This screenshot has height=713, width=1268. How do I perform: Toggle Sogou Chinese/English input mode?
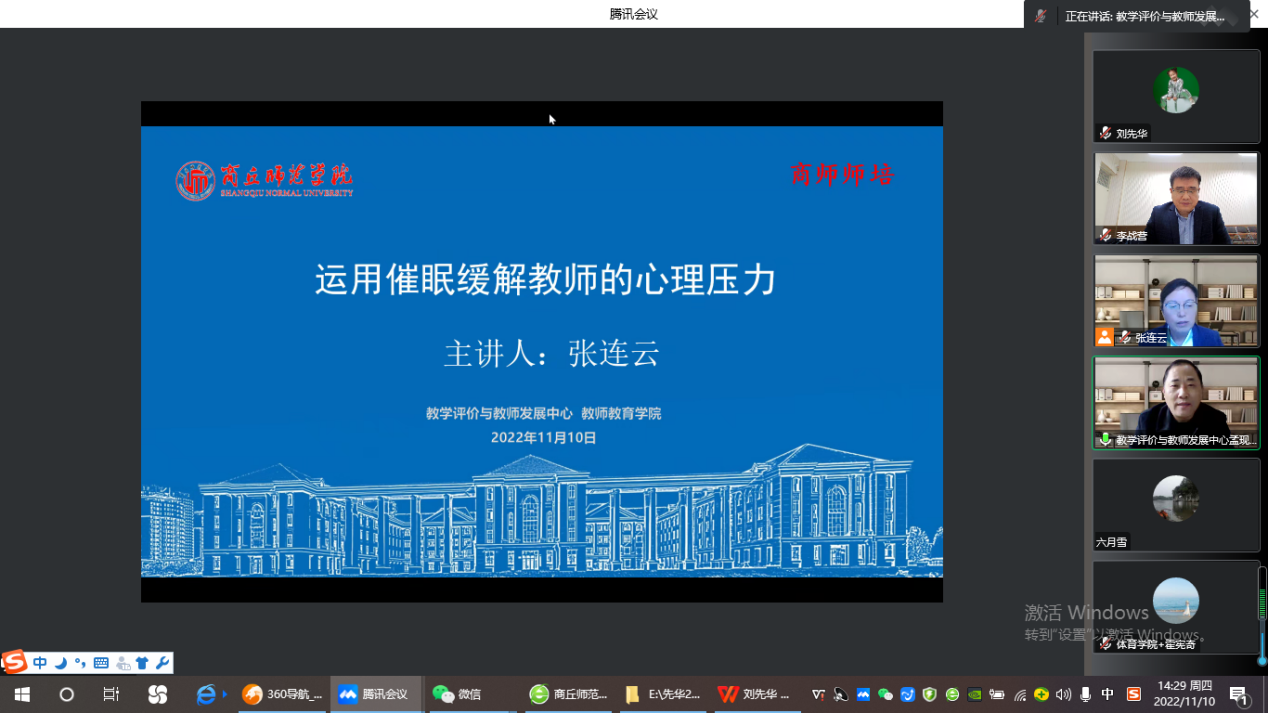40,663
